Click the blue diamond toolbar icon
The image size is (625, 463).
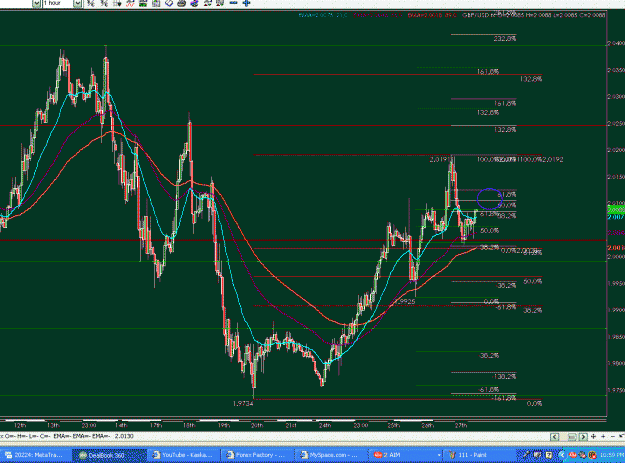(168, 3)
